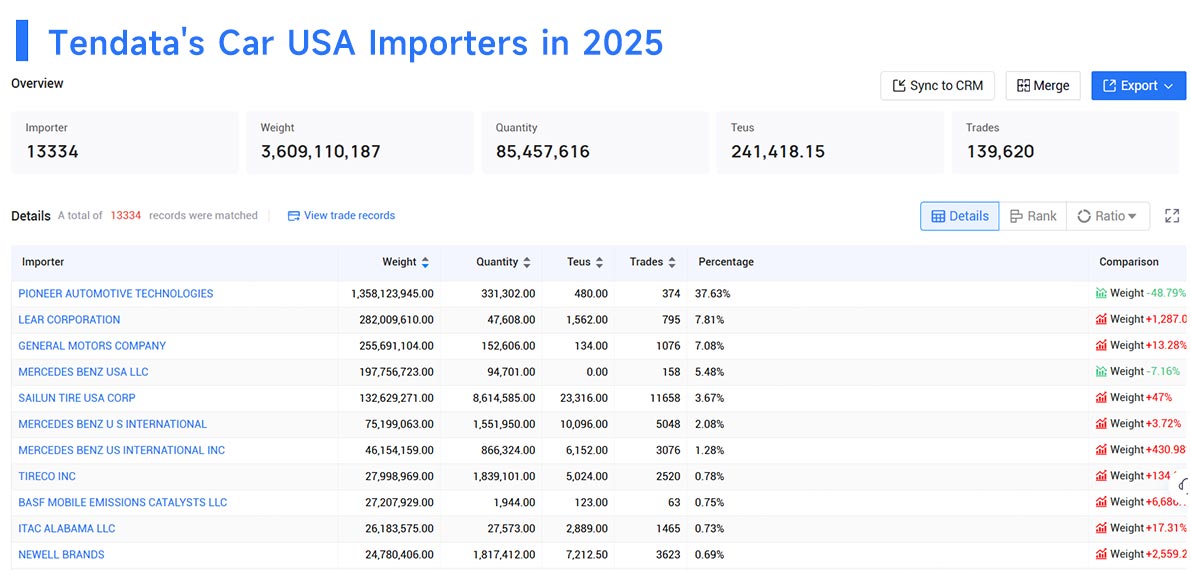Click the Overview heading
Image resolution: width=1190 pixels, height=571 pixels.
(x=37, y=84)
